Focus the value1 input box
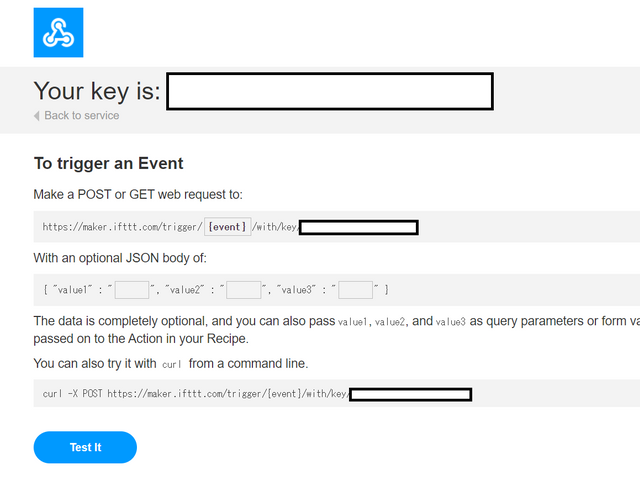This screenshot has width=640, height=480. (132, 290)
